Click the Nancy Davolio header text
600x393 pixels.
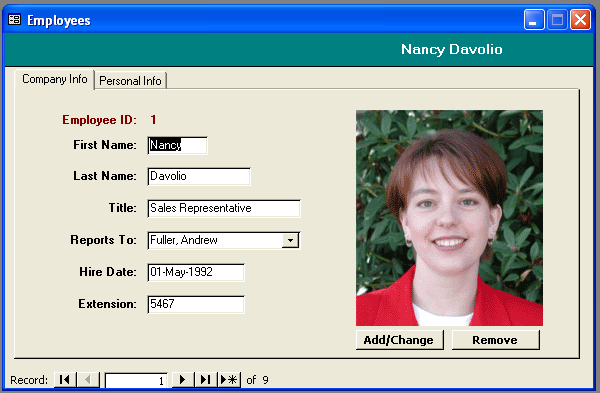(452, 49)
